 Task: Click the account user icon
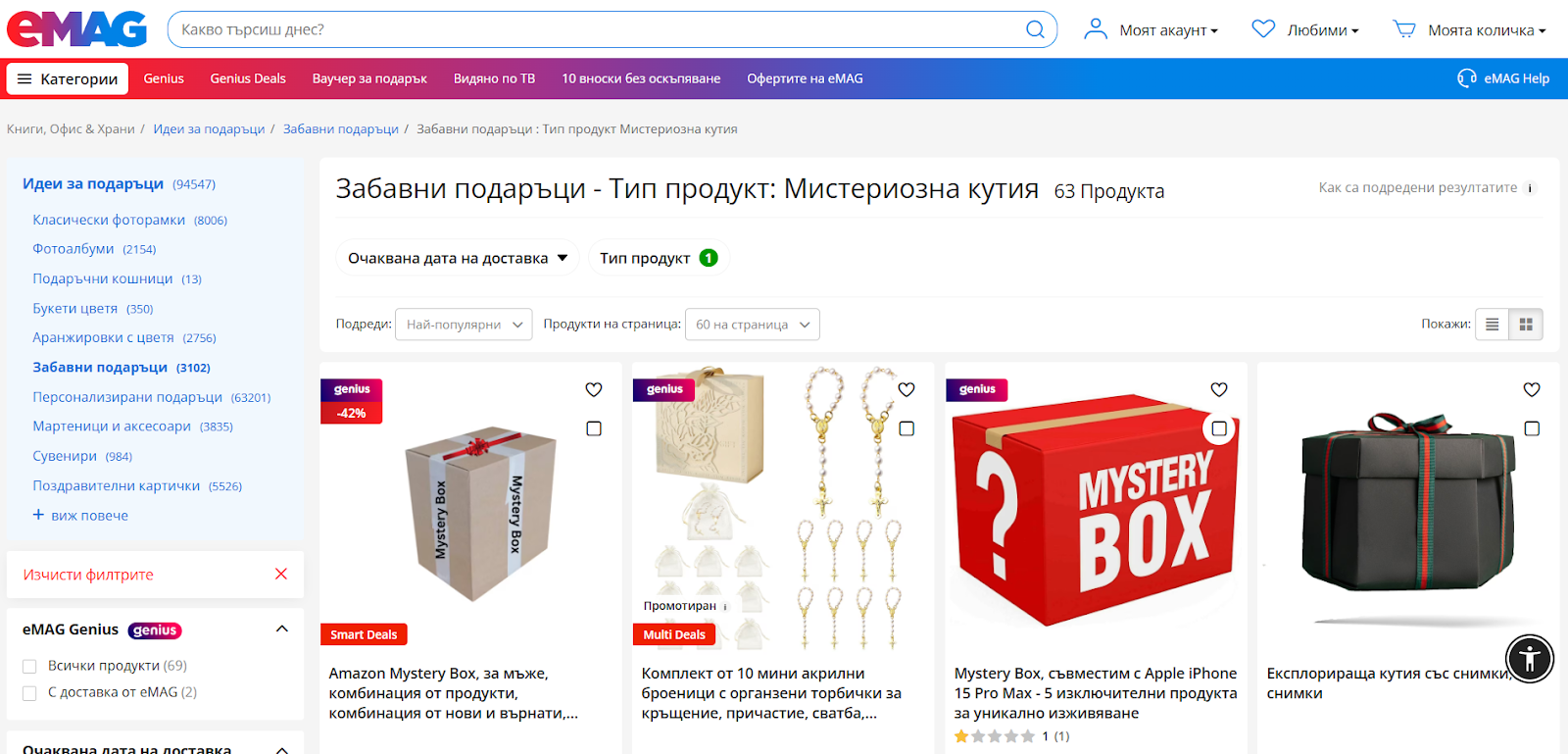[x=1095, y=29]
